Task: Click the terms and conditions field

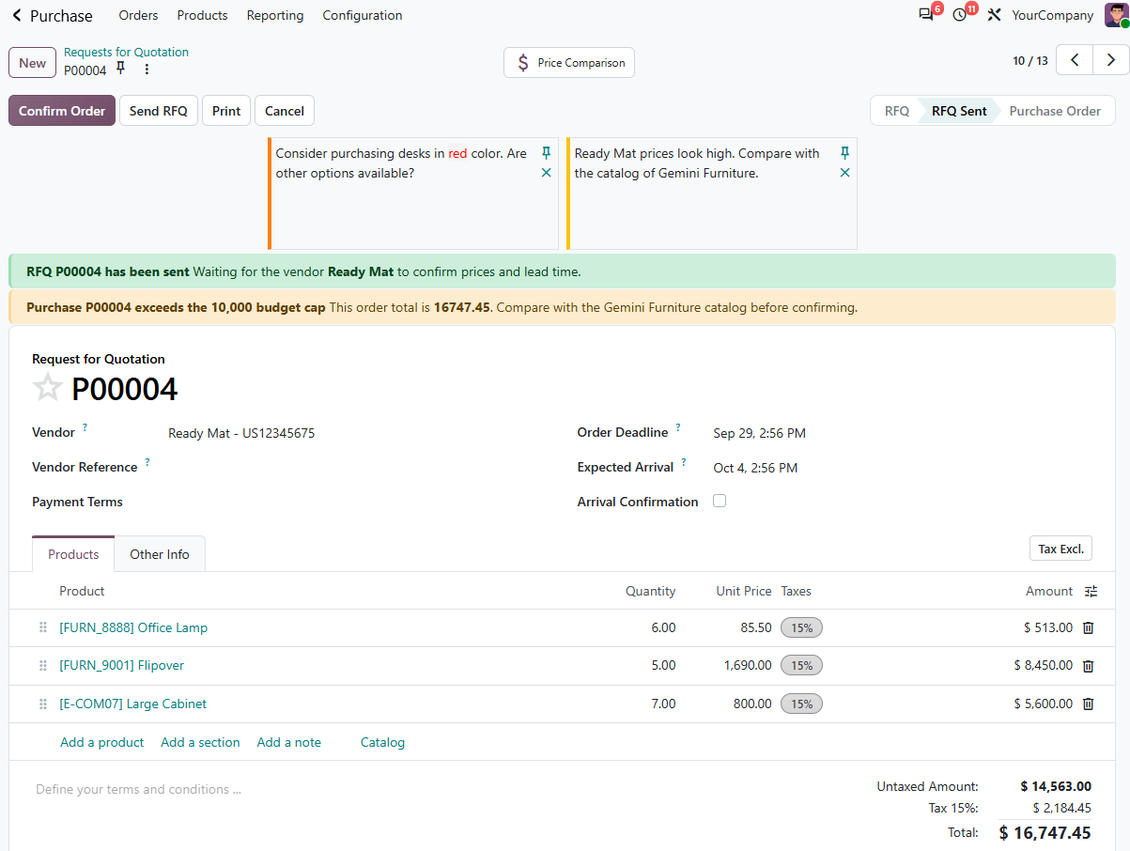Action: pos(138,789)
